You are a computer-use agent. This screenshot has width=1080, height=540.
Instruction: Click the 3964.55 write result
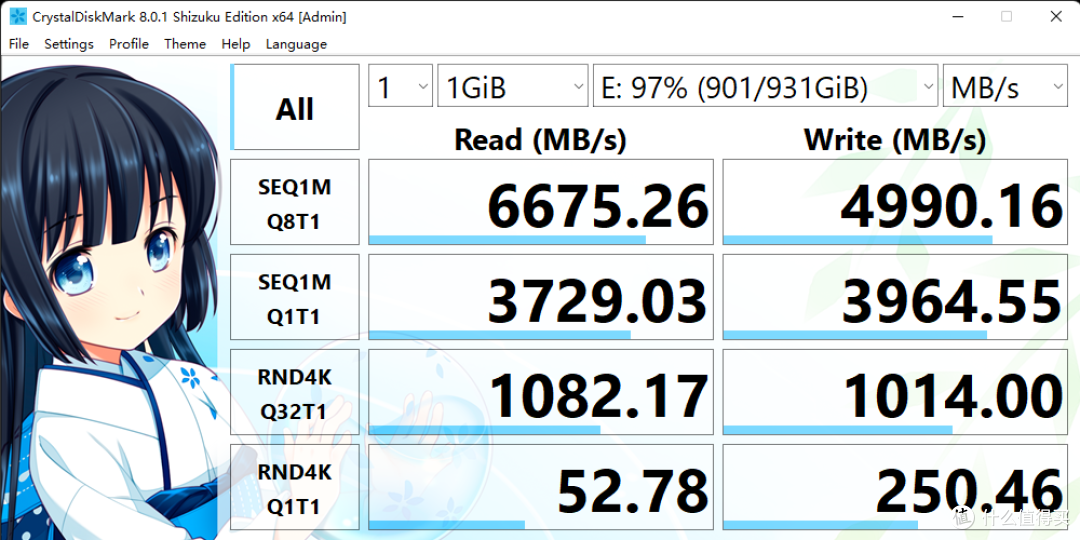click(x=895, y=297)
